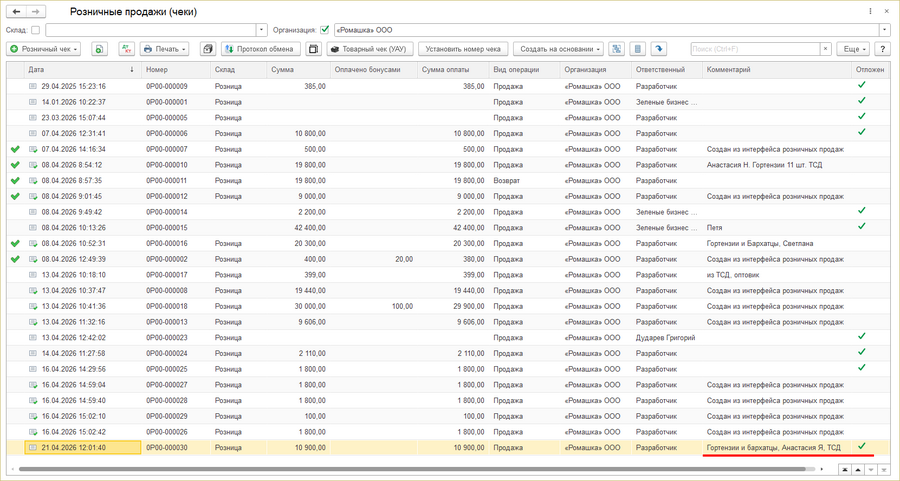Open the Организация dropdown arrow
Screen dimensions: 900x481
click(884, 30)
